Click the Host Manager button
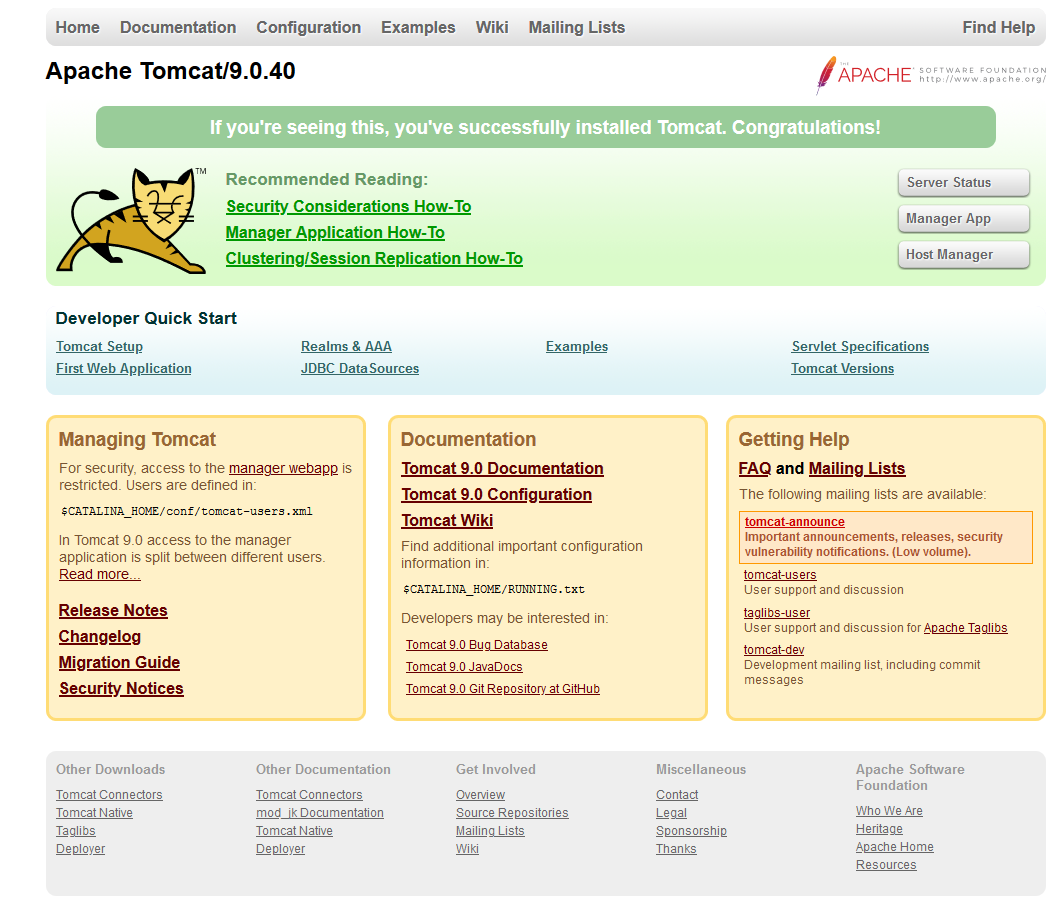This screenshot has height=908, width=1061. (964, 254)
